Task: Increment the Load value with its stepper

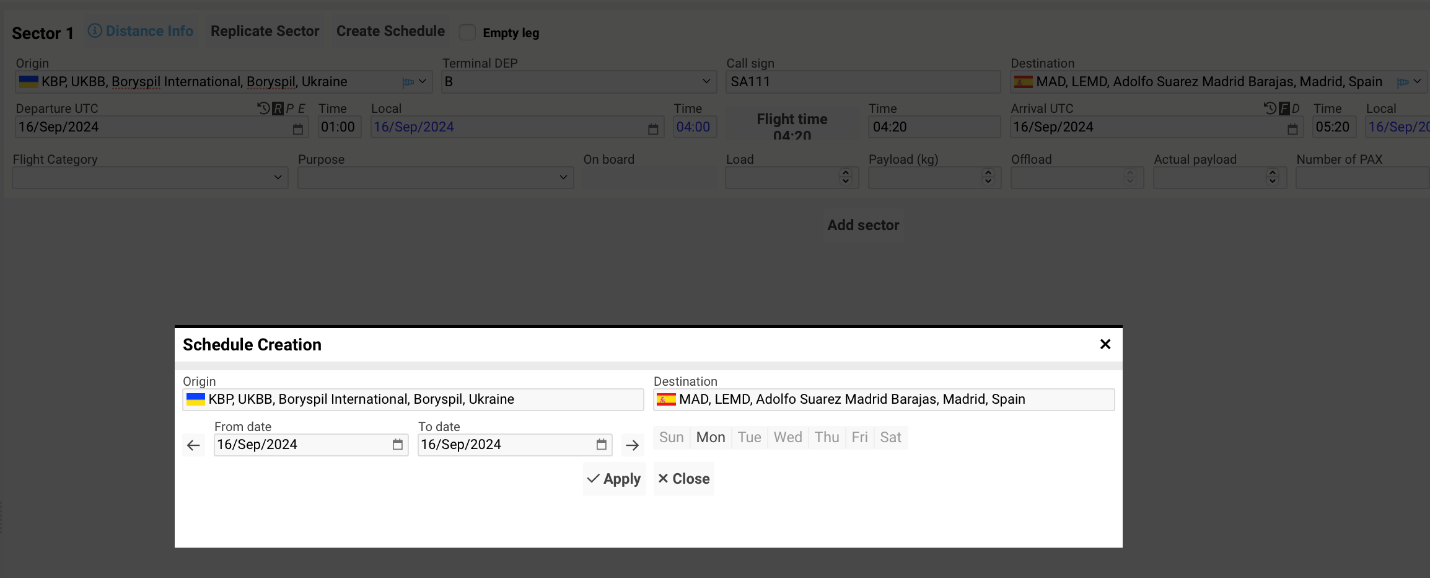Action: [x=846, y=172]
